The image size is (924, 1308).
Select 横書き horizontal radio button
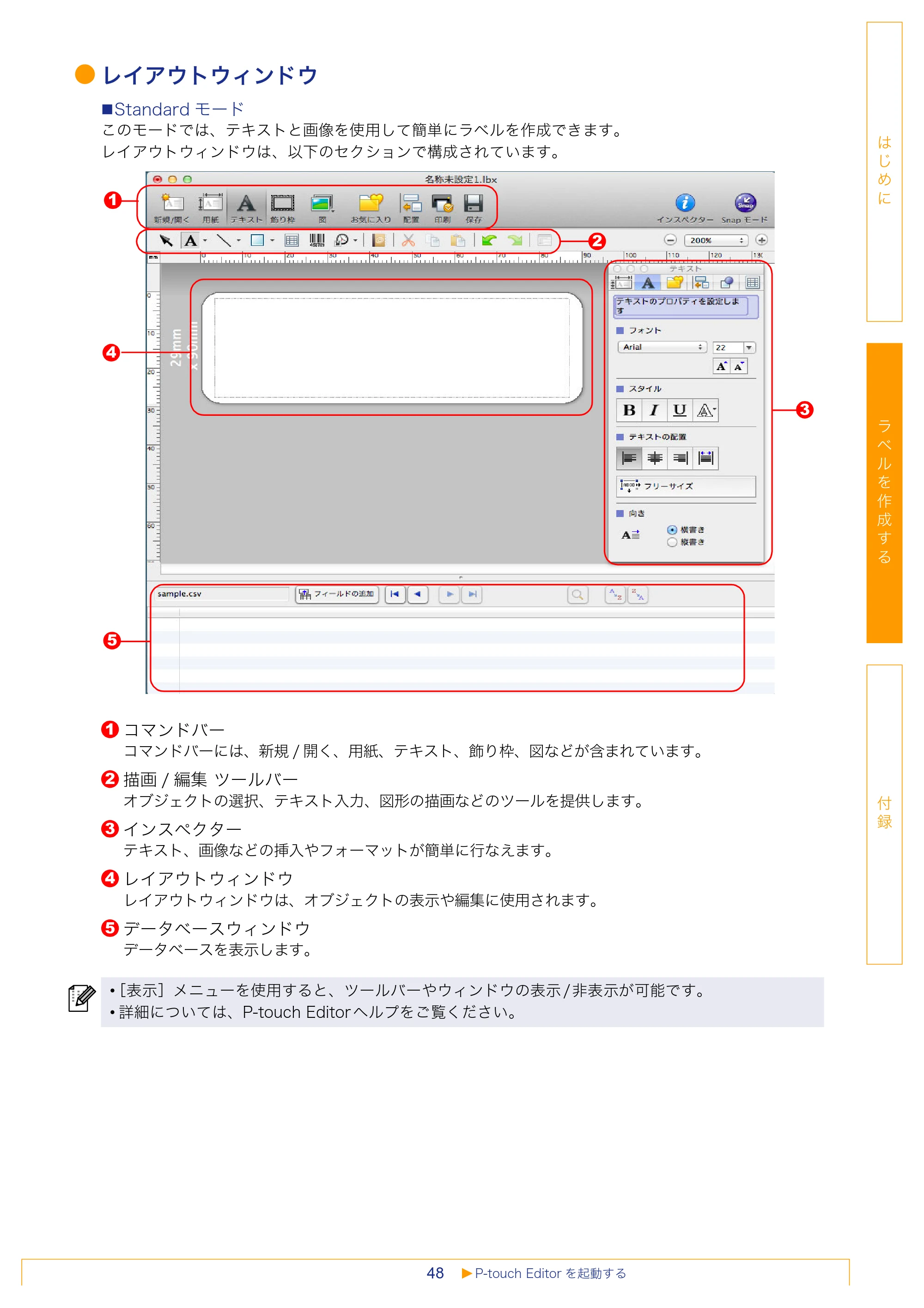point(672,530)
